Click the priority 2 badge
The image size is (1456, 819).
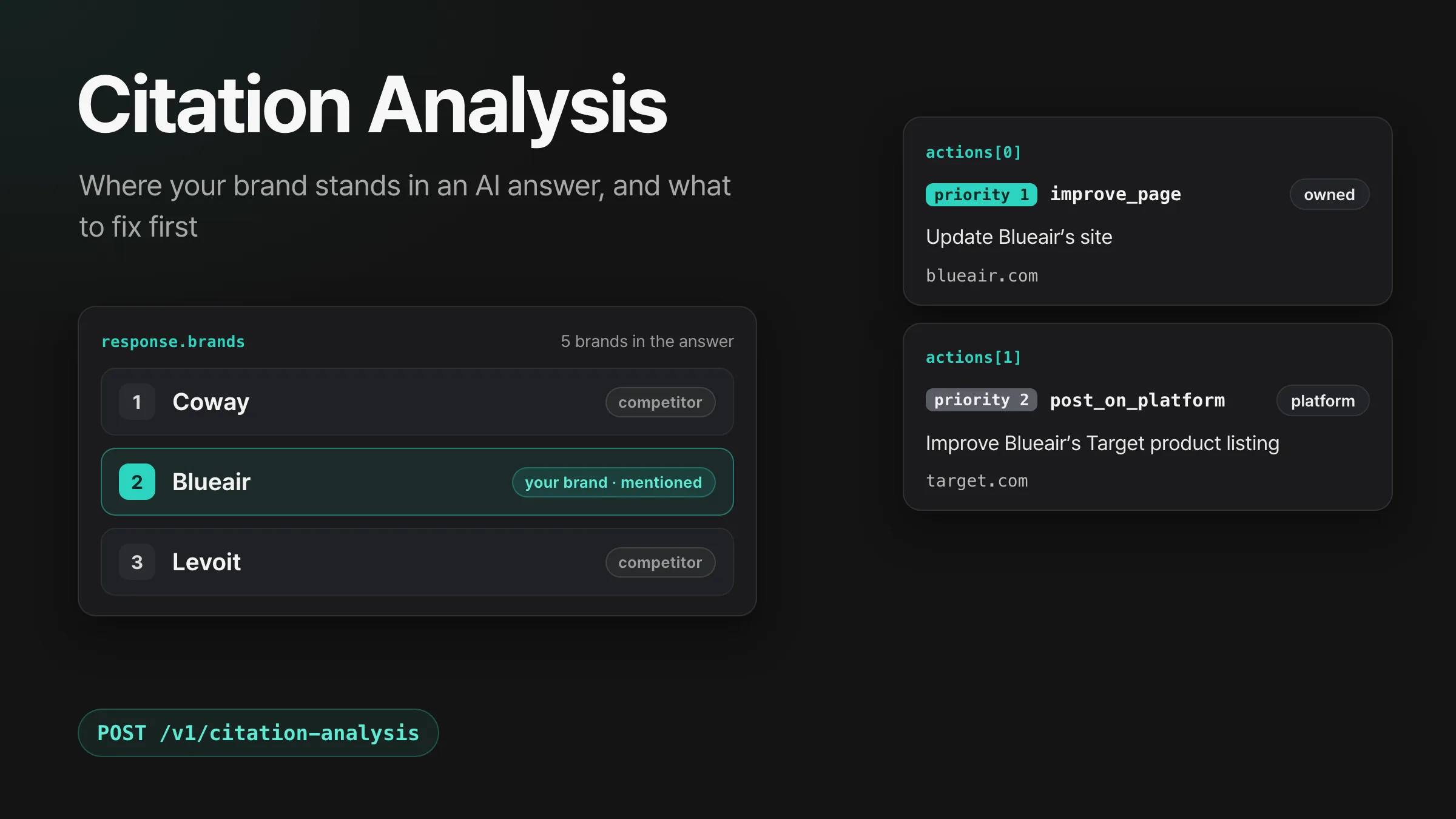coord(981,400)
